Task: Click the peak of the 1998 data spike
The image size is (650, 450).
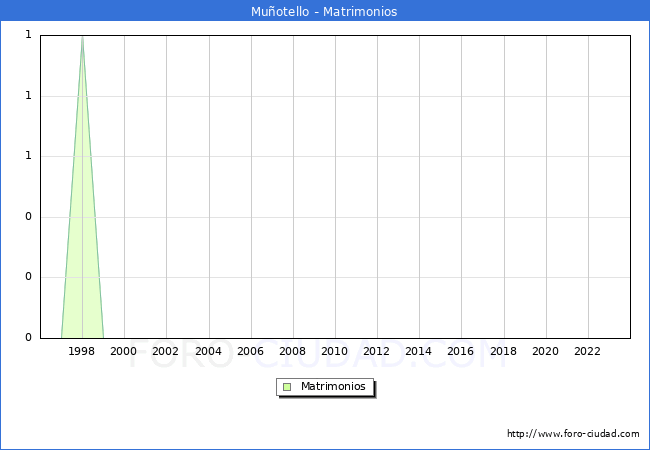Action: (82, 38)
